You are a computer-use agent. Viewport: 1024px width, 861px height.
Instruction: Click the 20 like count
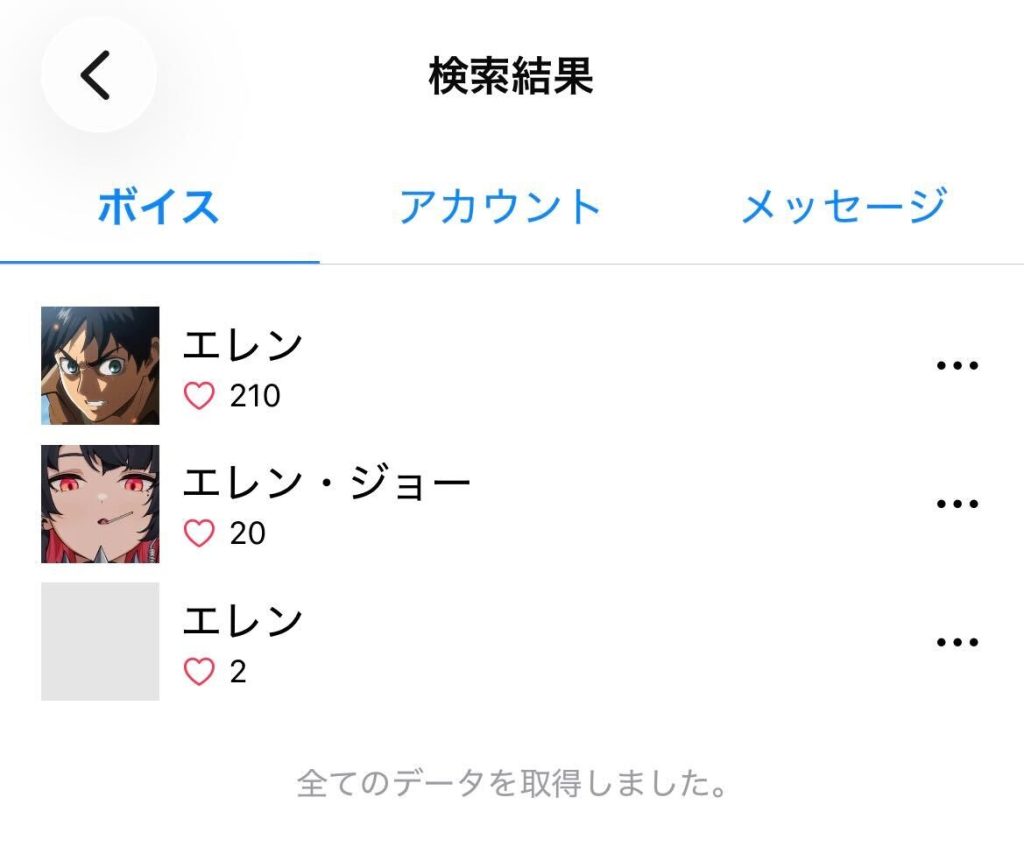[x=248, y=534]
